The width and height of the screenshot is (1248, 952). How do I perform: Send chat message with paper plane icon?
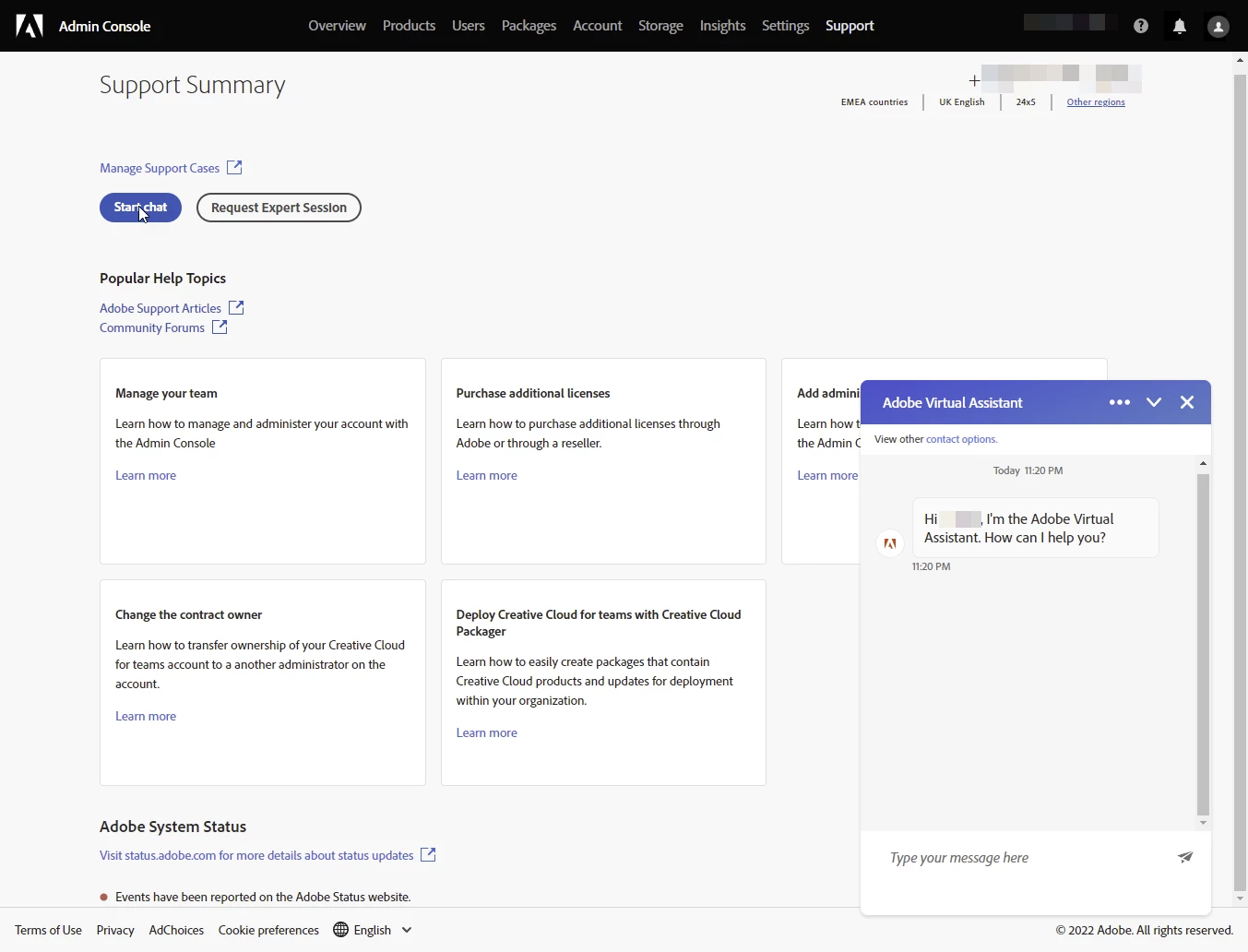point(1185,857)
